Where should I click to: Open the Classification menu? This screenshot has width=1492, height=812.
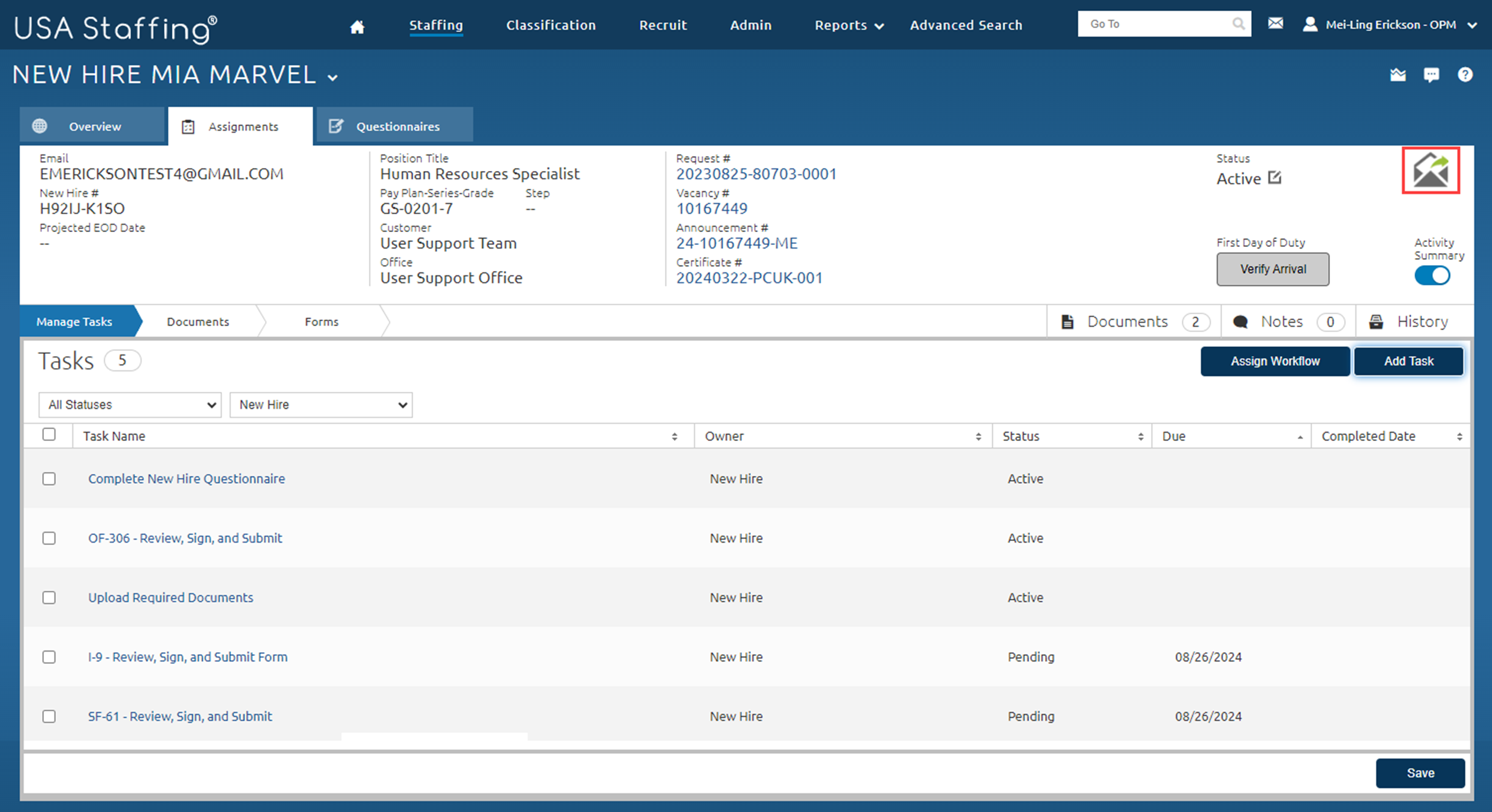[x=550, y=25]
